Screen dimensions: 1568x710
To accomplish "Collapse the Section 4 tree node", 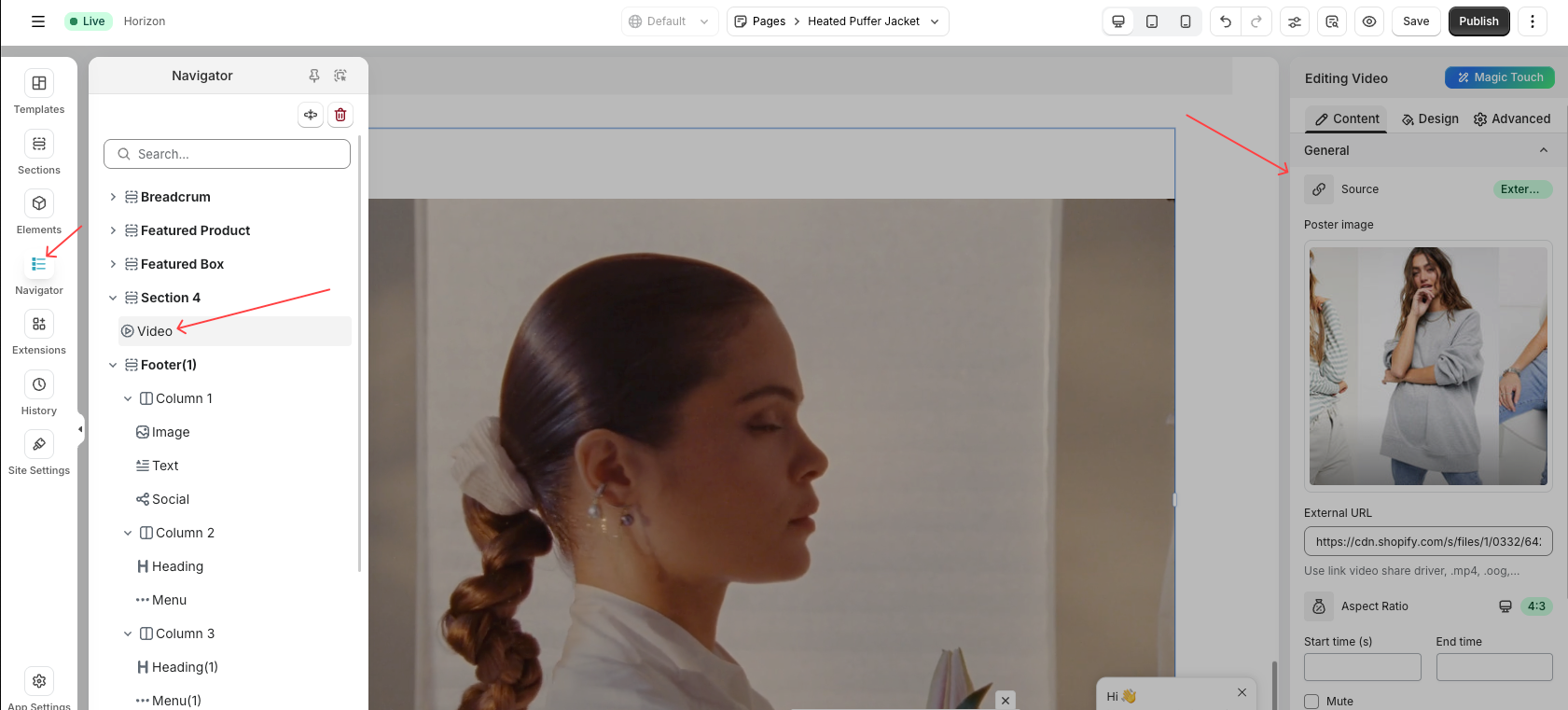I will (113, 298).
